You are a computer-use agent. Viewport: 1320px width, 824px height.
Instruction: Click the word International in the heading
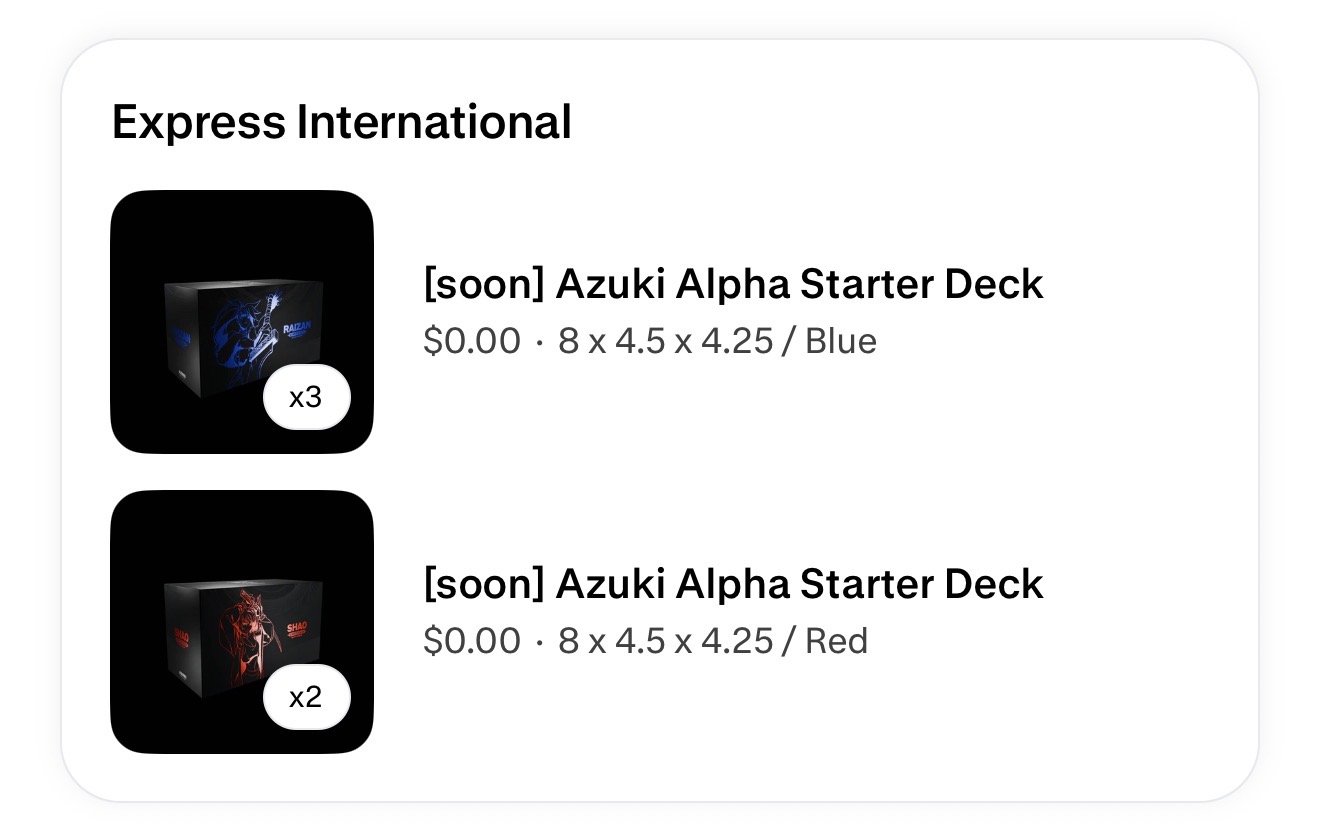433,123
